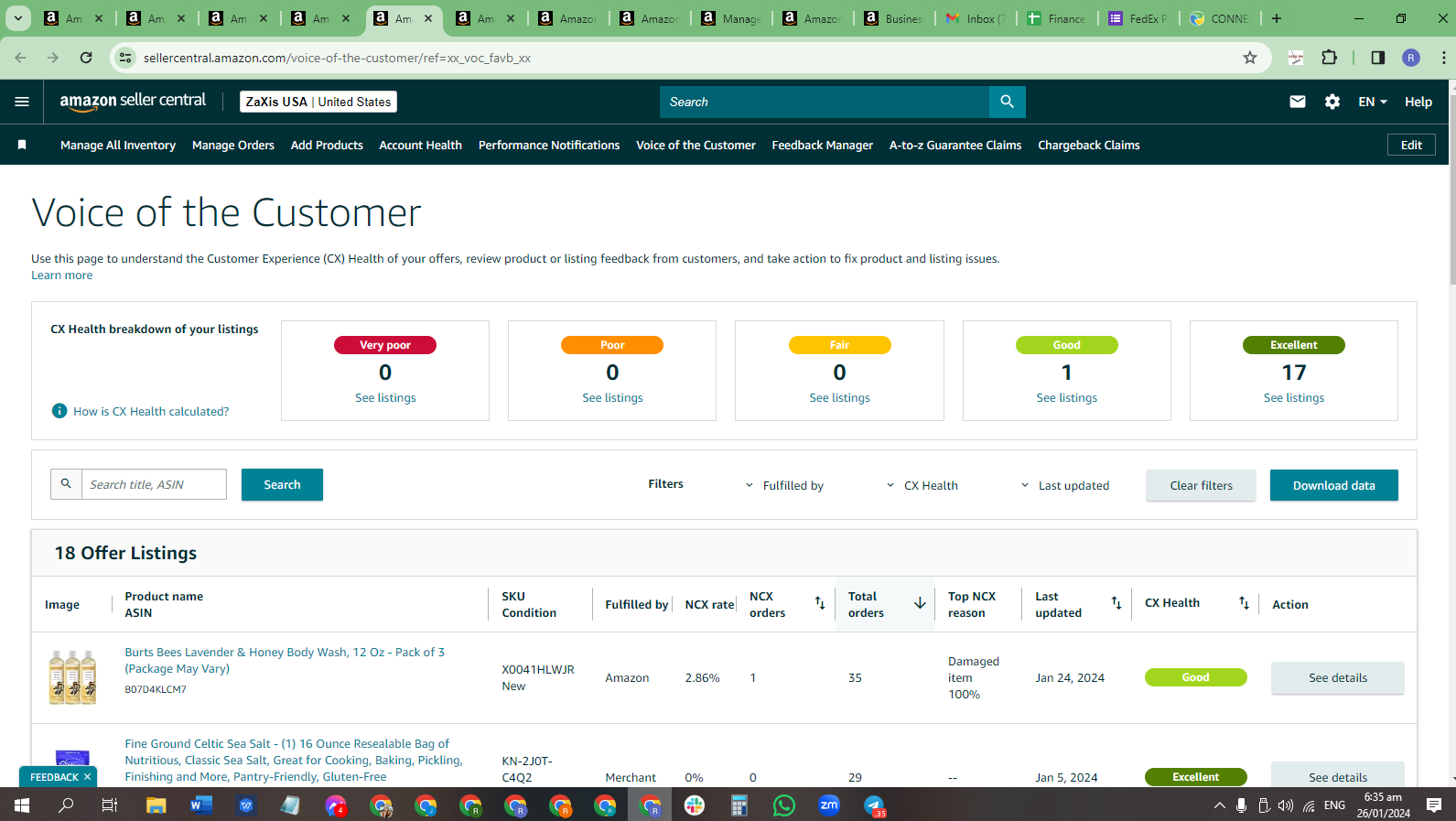
Task: Expand the CX Health filter dropdown
Action: click(x=922, y=485)
